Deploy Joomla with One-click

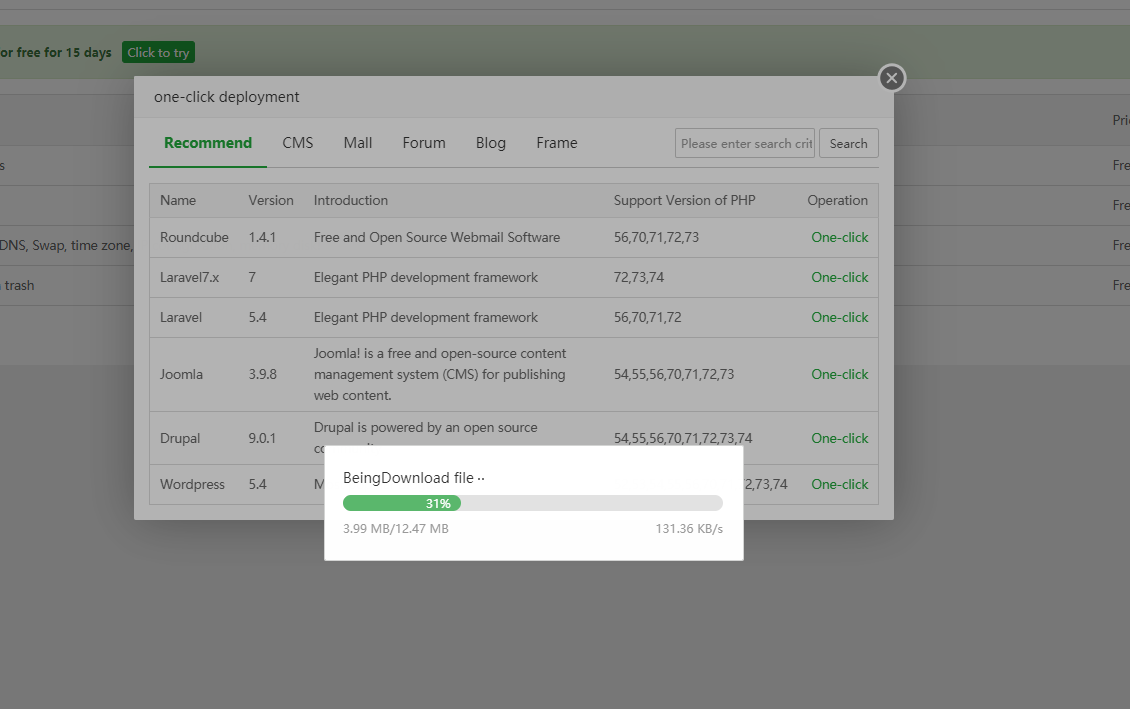pos(840,374)
